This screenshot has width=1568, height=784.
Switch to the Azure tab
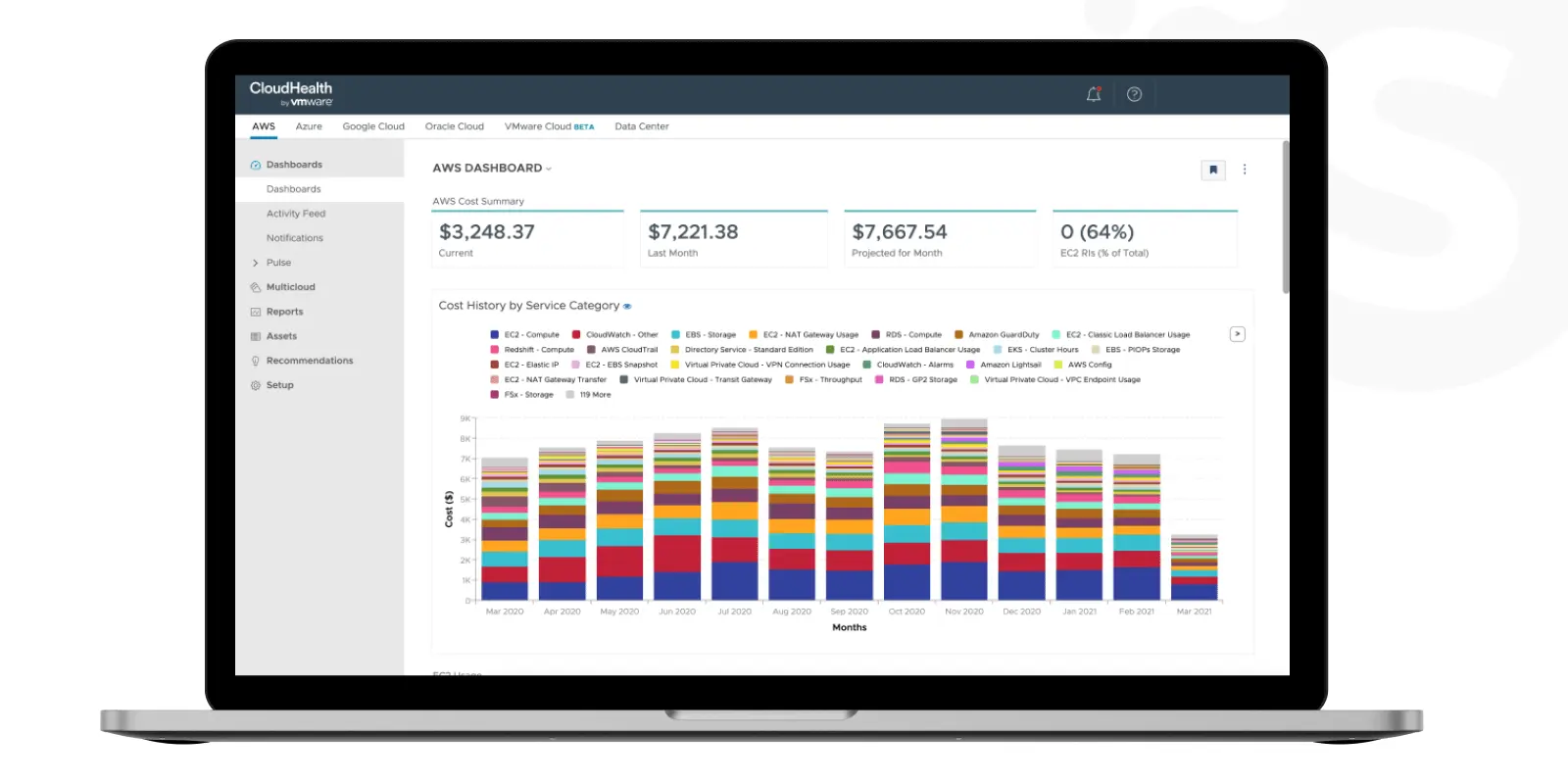pyautogui.click(x=309, y=126)
